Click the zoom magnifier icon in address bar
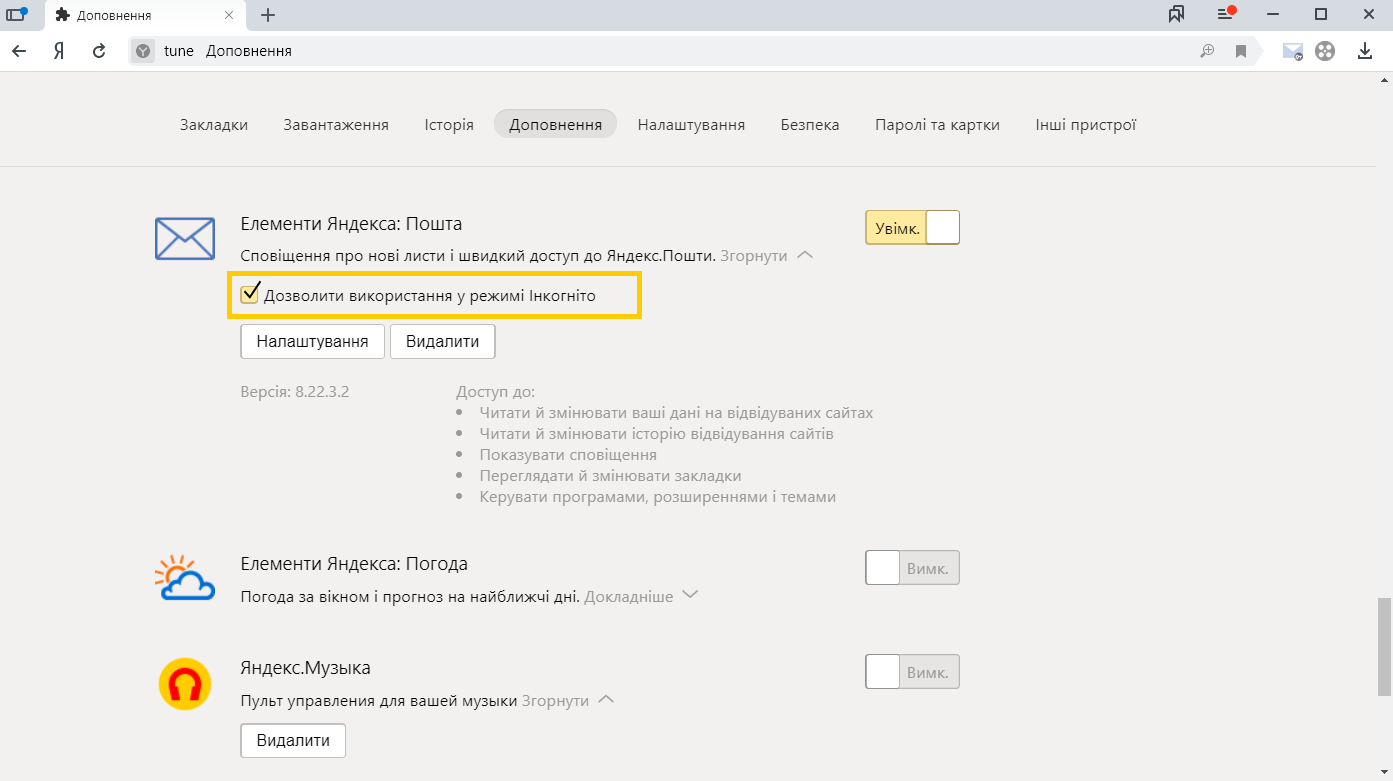1393x781 pixels. click(x=1207, y=51)
